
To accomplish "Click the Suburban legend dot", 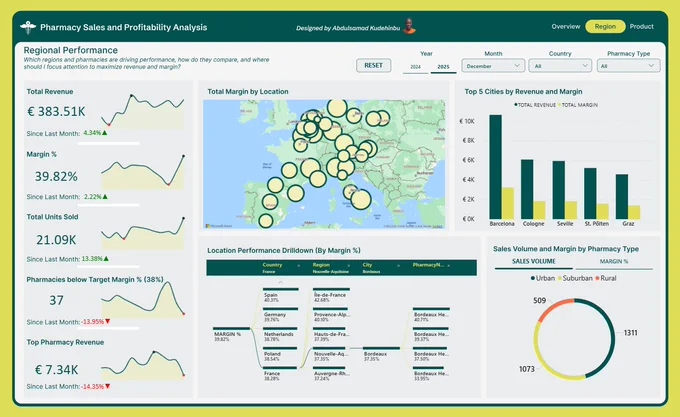I will coord(559,278).
